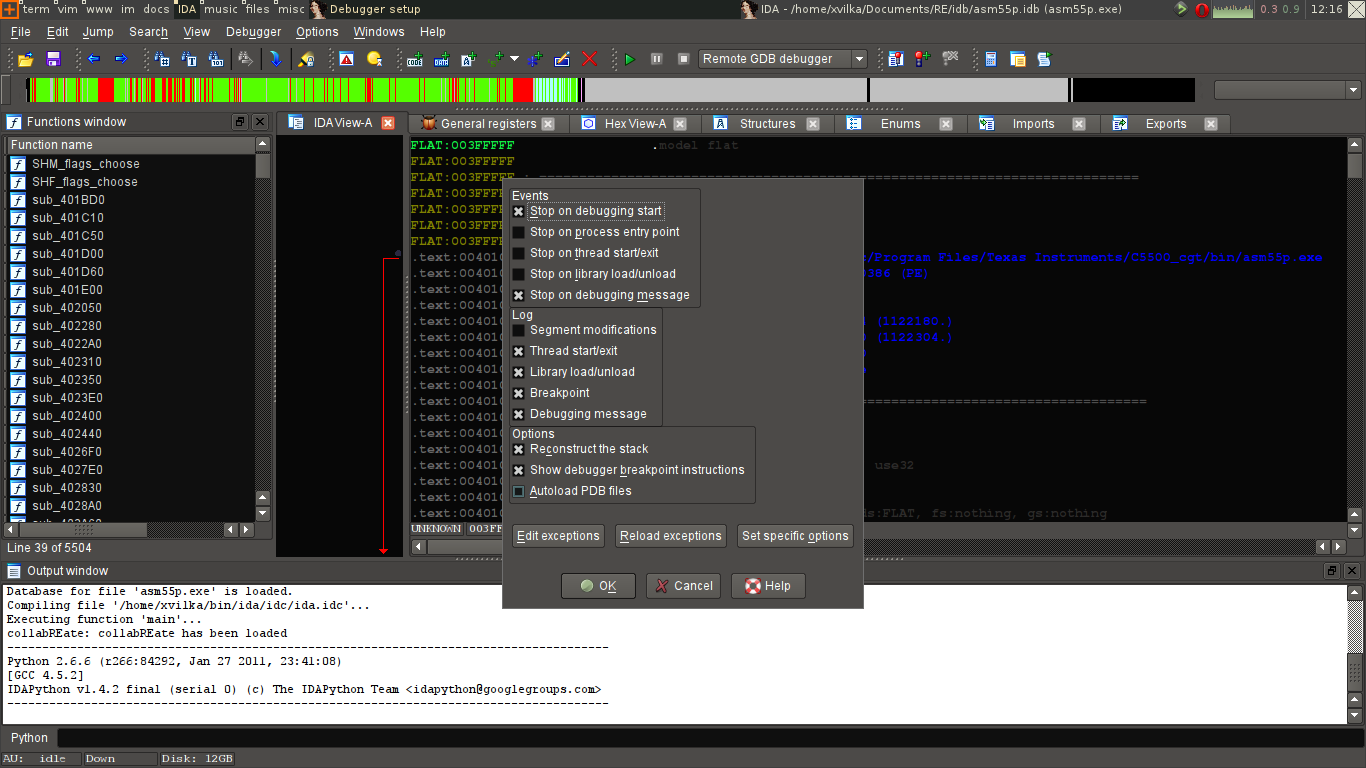Jump back with the blue left arrow
The image size is (1366, 768).
click(x=94, y=59)
